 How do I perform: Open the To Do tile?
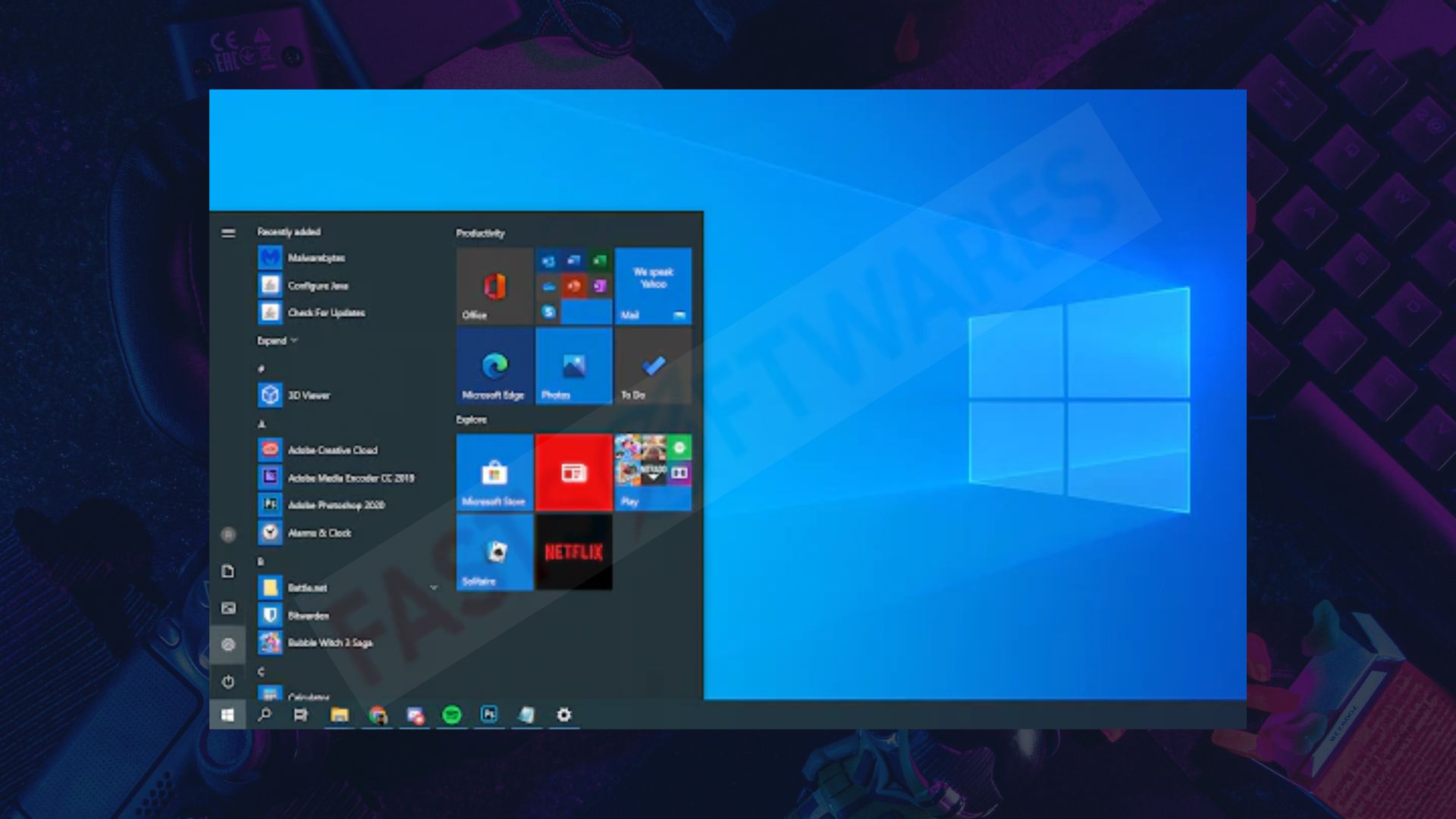tap(653, 366)
